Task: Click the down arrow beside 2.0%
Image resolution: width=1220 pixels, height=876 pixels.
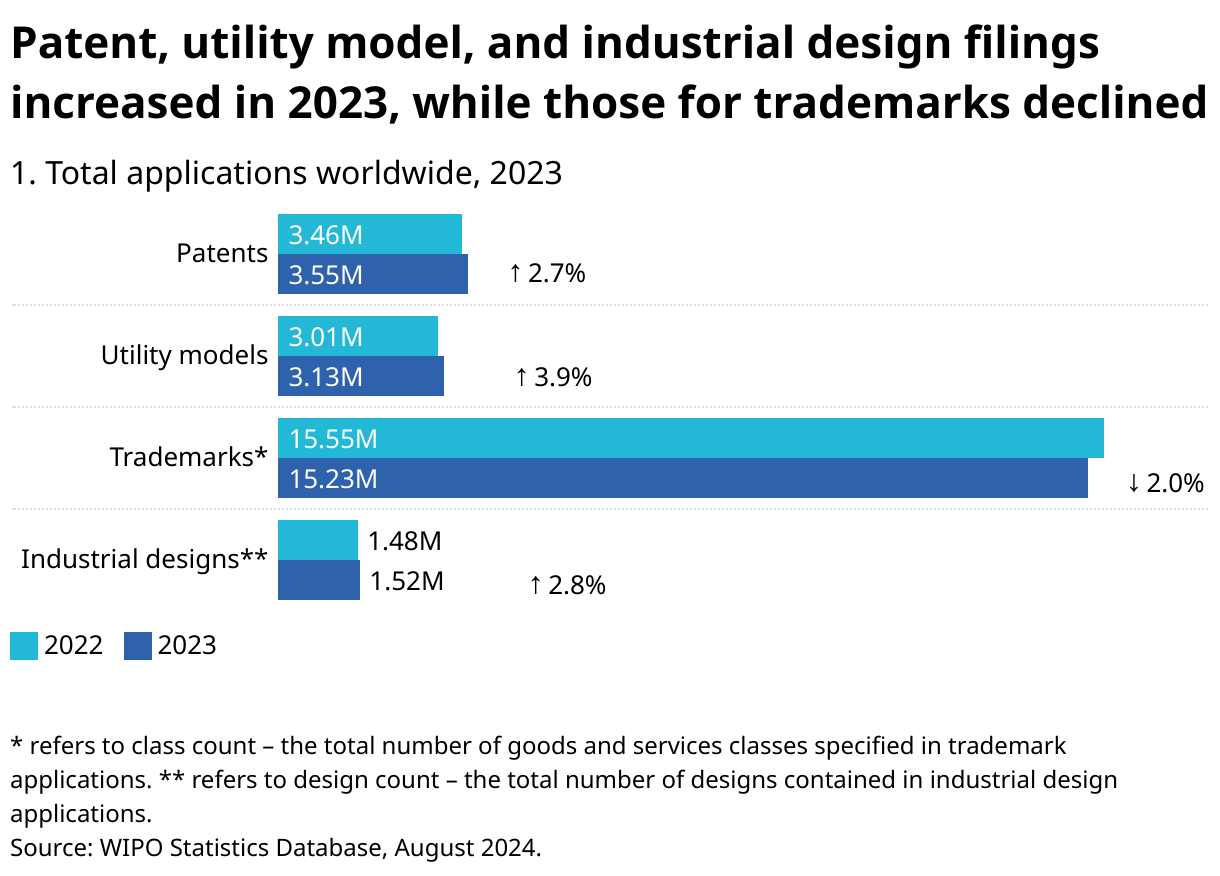Action: 1133,483
